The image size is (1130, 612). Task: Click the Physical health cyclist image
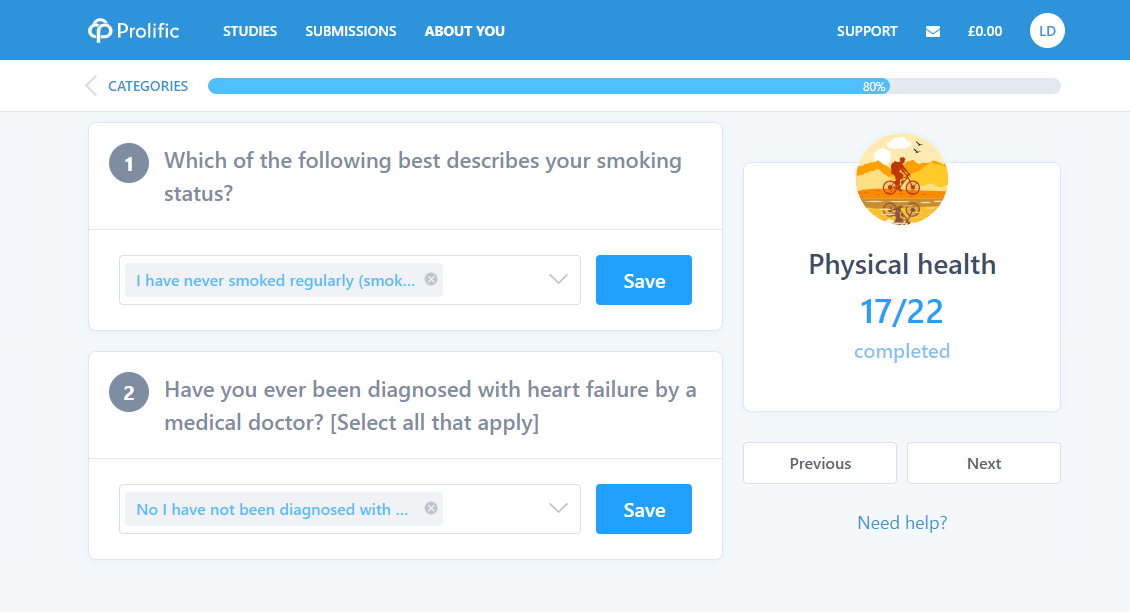point(902,179)
